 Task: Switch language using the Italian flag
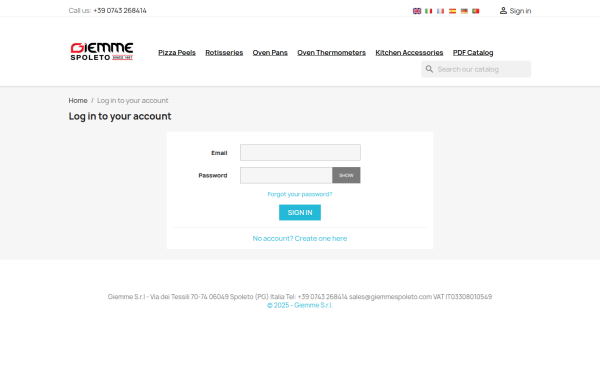coord(429,11)
